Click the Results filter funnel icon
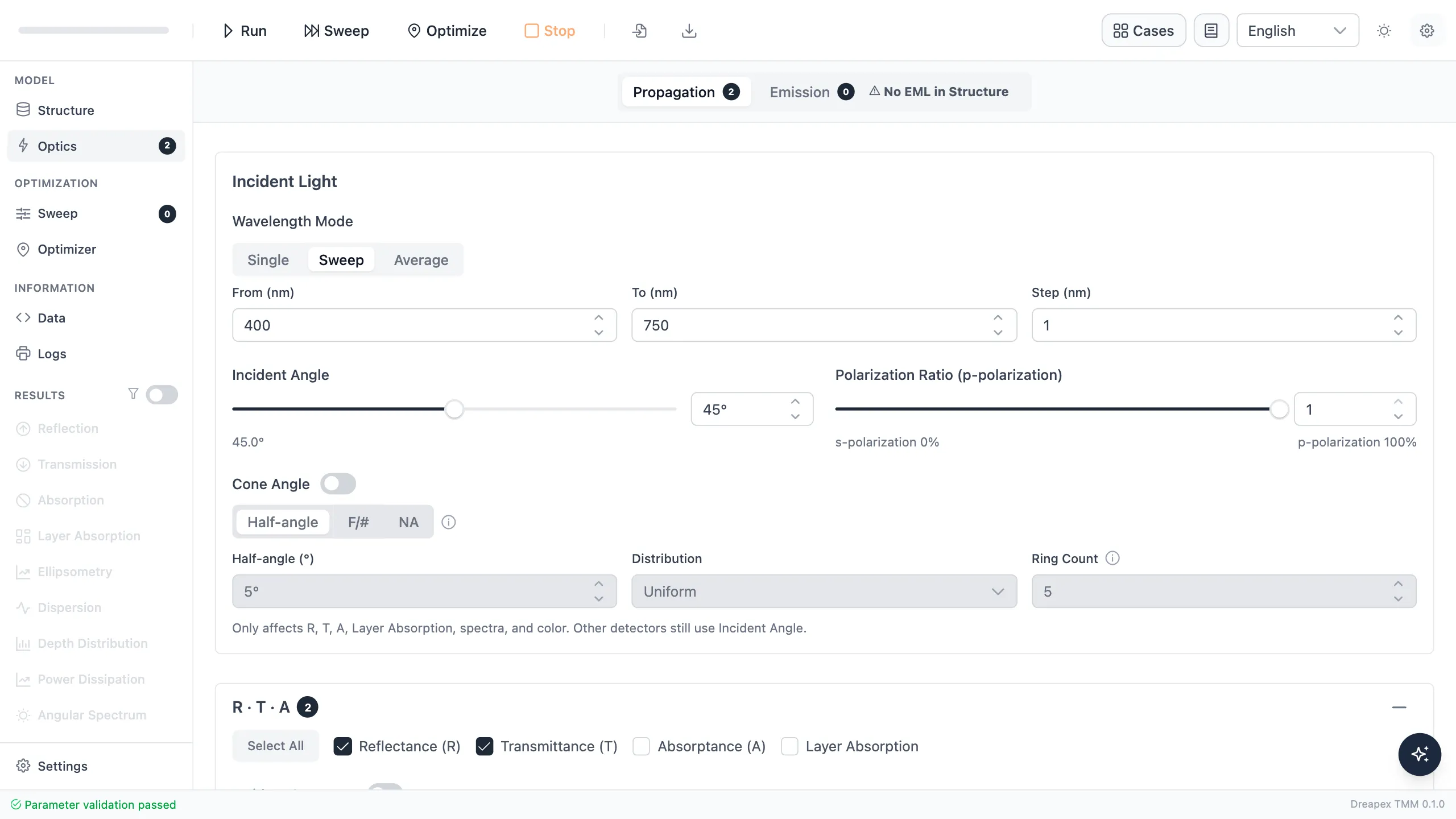The height and width of the screenshot is (819, 1456). click(x=133, y=394)
